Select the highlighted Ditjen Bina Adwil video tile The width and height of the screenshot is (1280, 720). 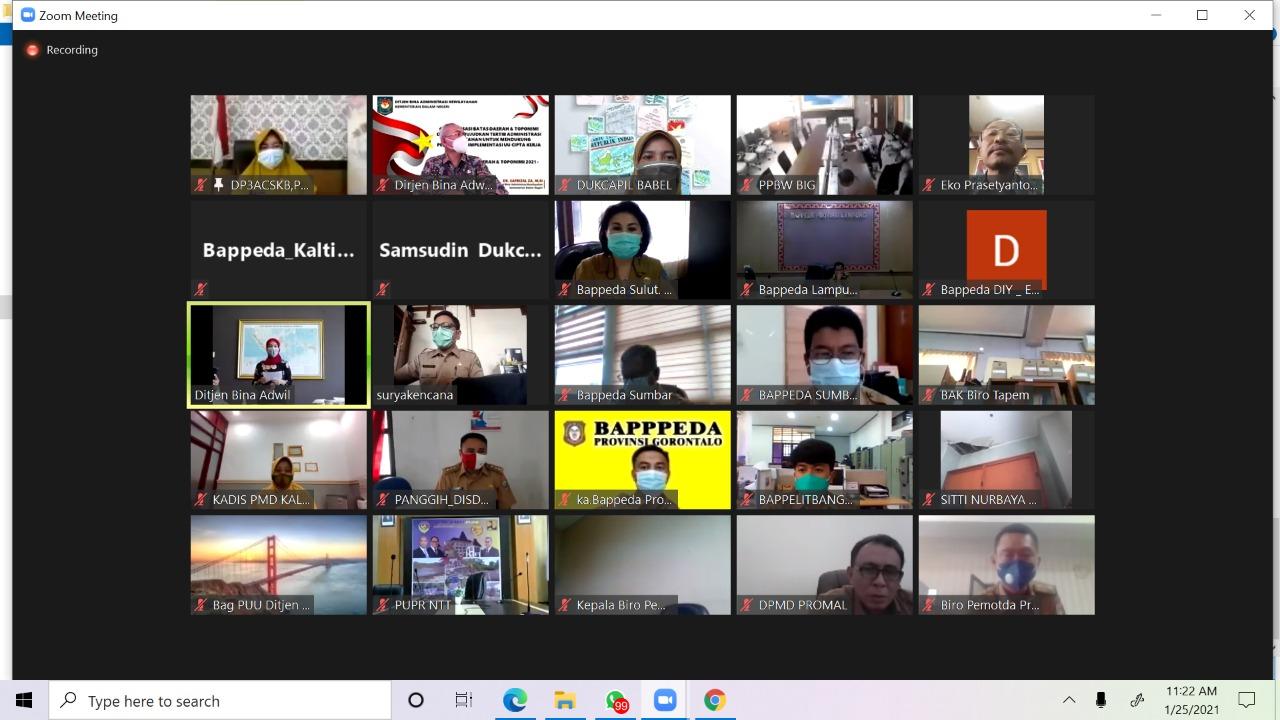(x=278, y=354)
